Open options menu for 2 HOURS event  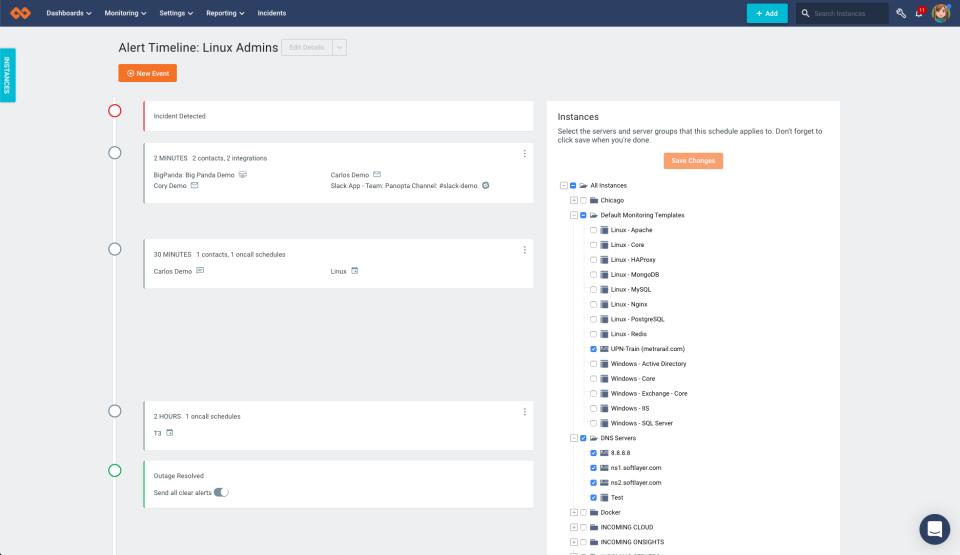click(524, 412)
